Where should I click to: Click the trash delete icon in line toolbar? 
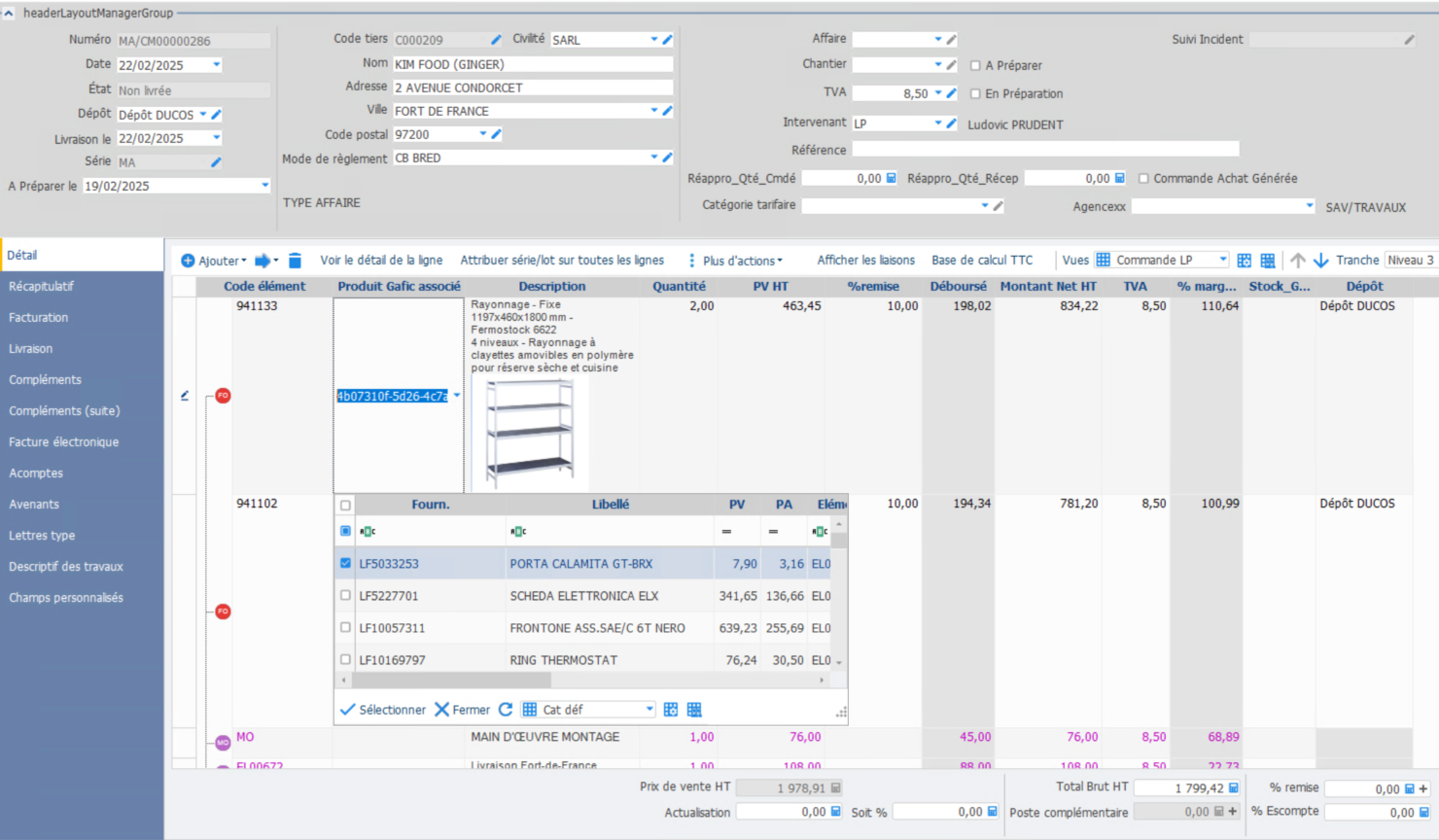(x=295, y=261)
